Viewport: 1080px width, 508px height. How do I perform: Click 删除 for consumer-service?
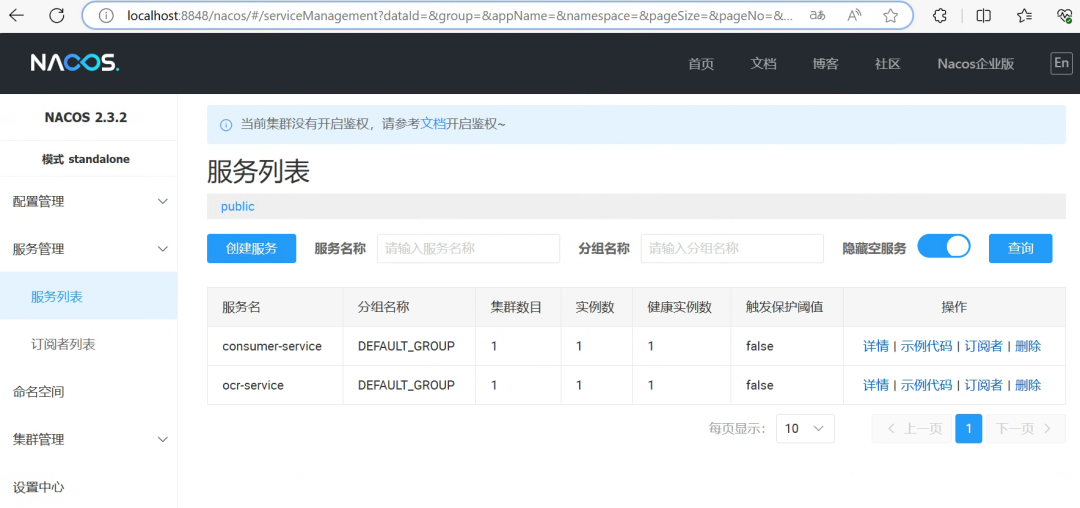click(1028, 346)
